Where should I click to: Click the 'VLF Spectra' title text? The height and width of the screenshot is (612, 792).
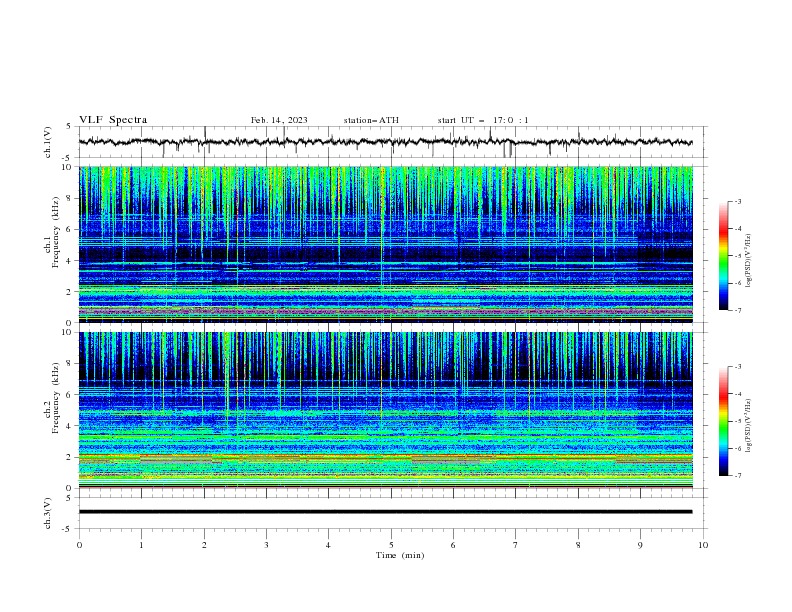pyautogui.click(x=113, y=120)
